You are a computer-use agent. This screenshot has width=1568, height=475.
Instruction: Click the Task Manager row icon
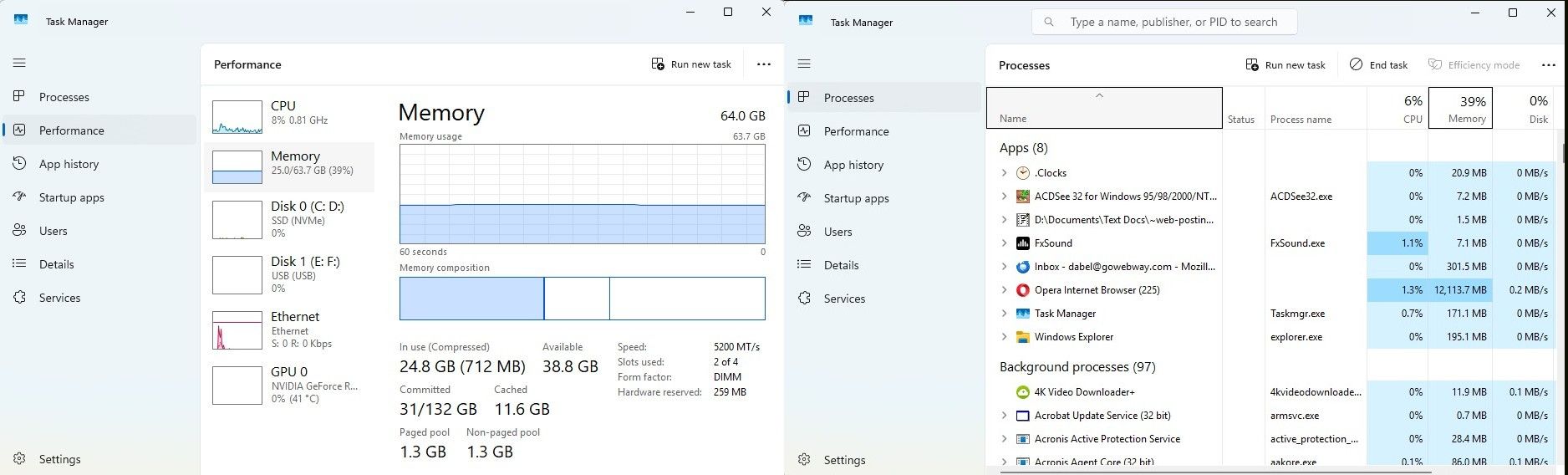coord(1022,314)
